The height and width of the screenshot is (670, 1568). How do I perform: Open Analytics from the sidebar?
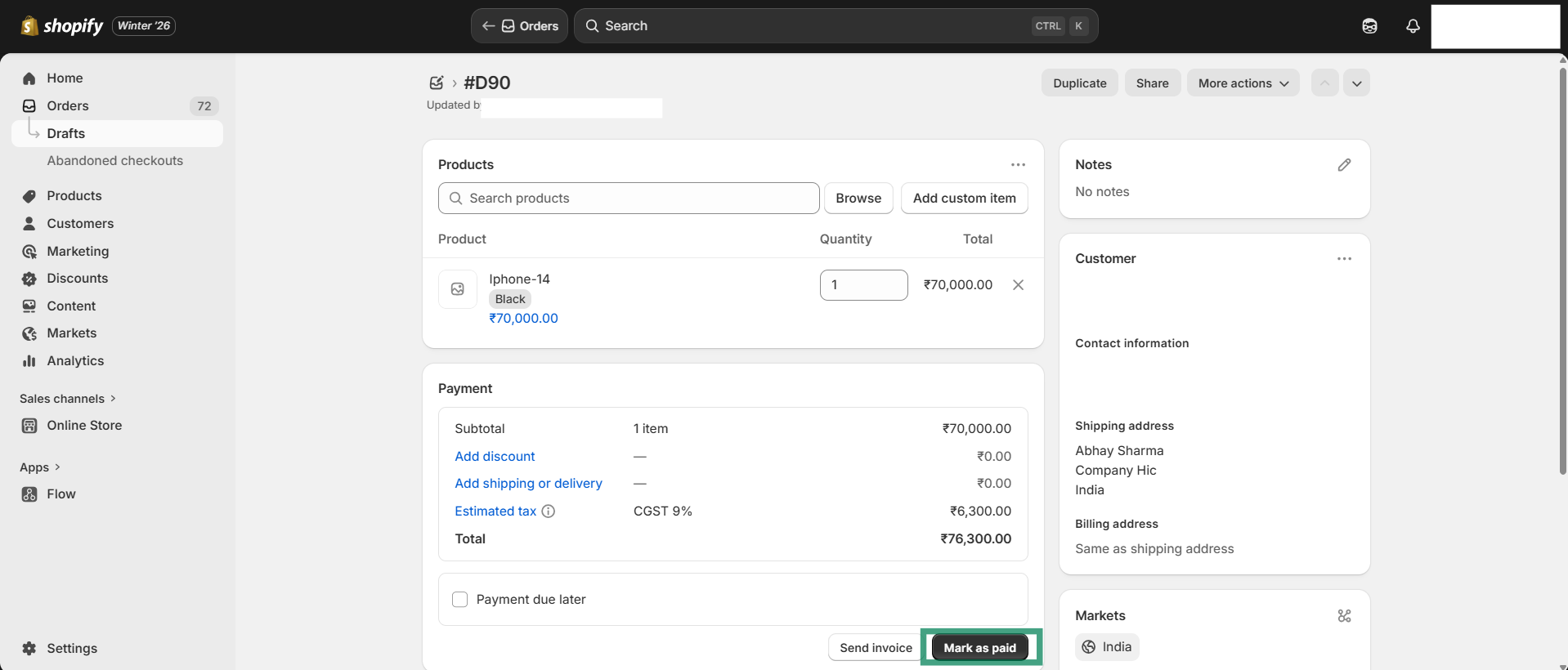coord(75,361)
